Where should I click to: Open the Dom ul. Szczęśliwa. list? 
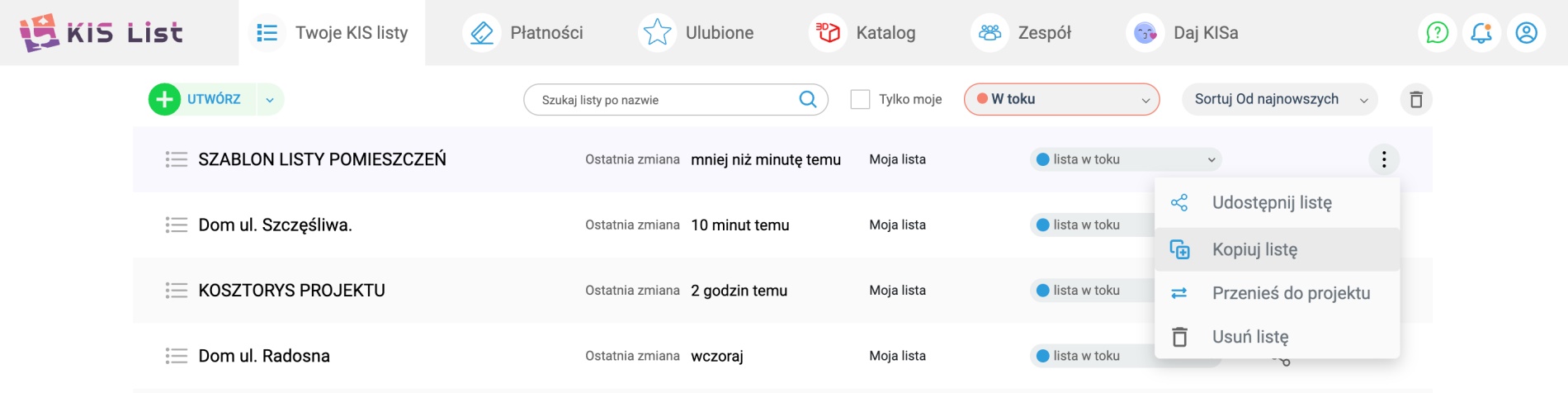tap(275, 225)
